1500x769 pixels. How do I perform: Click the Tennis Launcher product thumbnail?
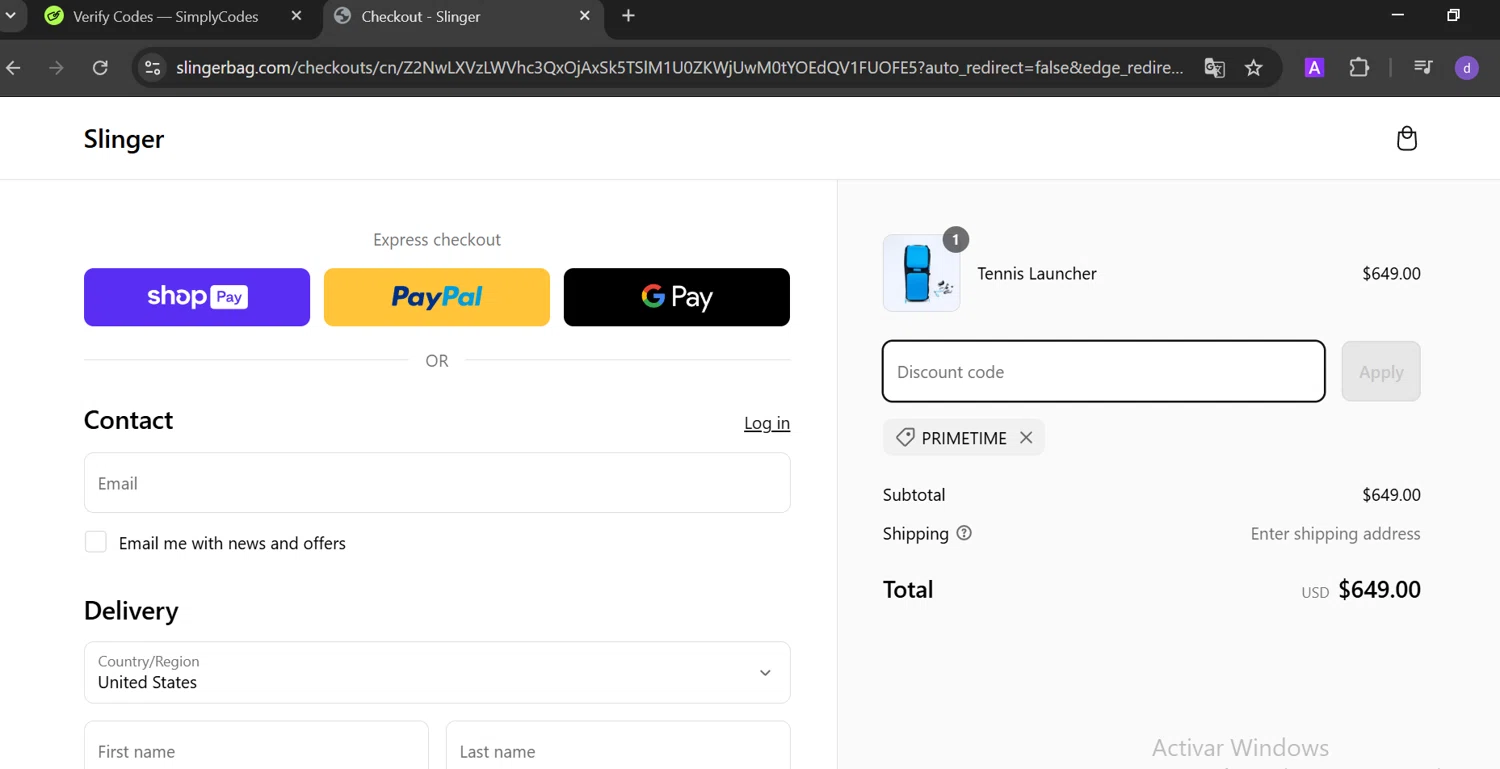pyautogui.click(x=922, y=273)
